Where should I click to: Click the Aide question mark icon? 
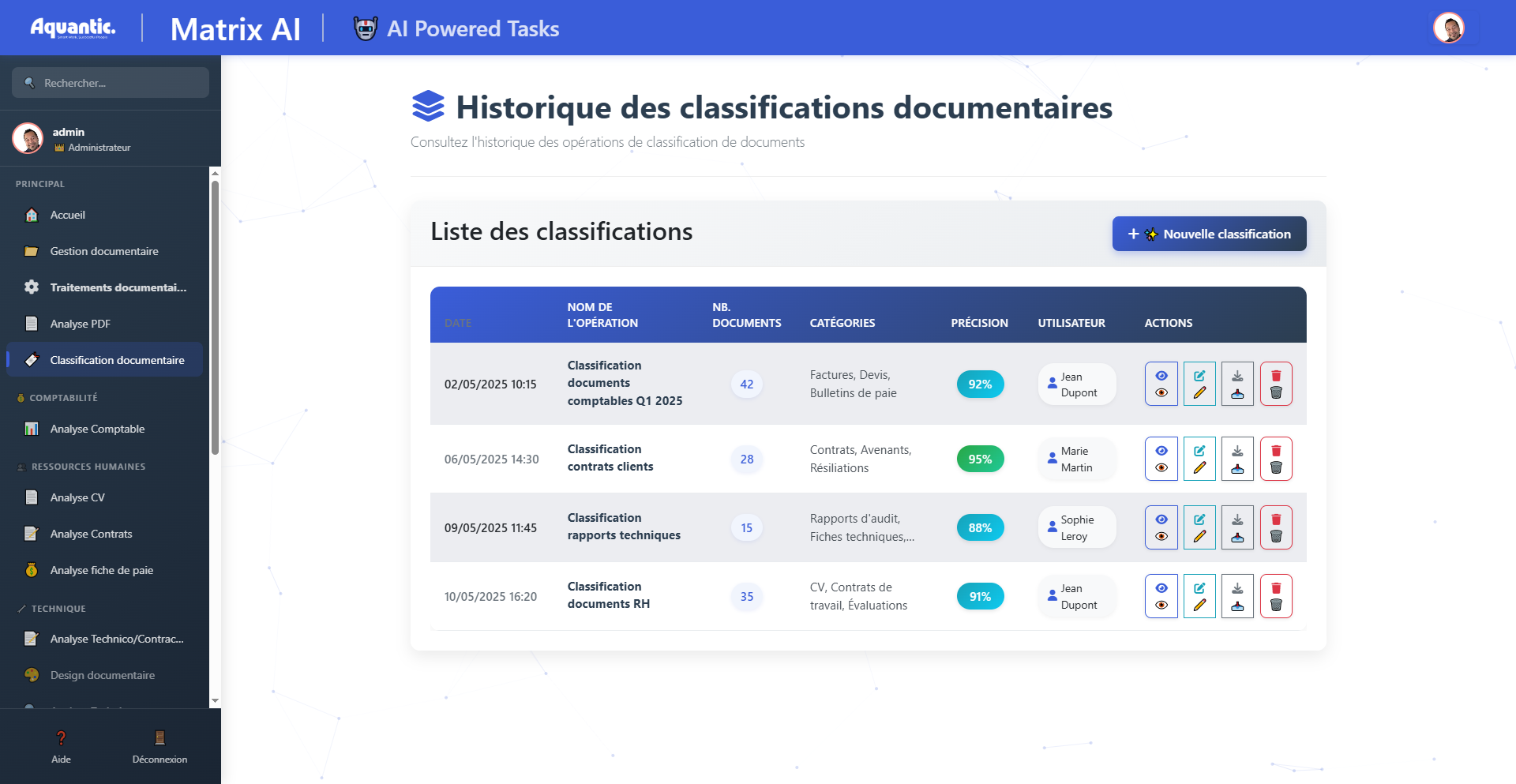[61, 739]
